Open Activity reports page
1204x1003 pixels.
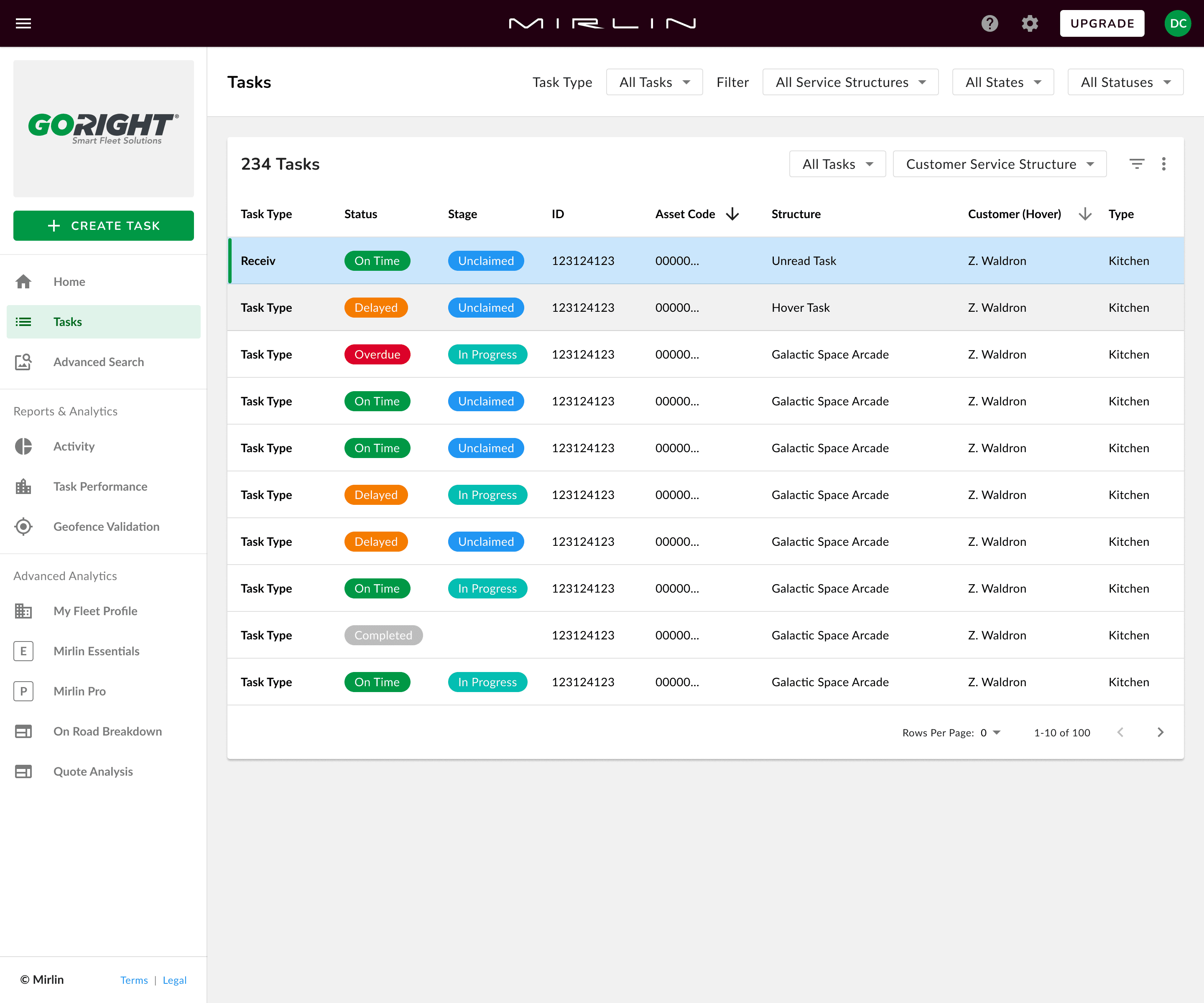103,446
